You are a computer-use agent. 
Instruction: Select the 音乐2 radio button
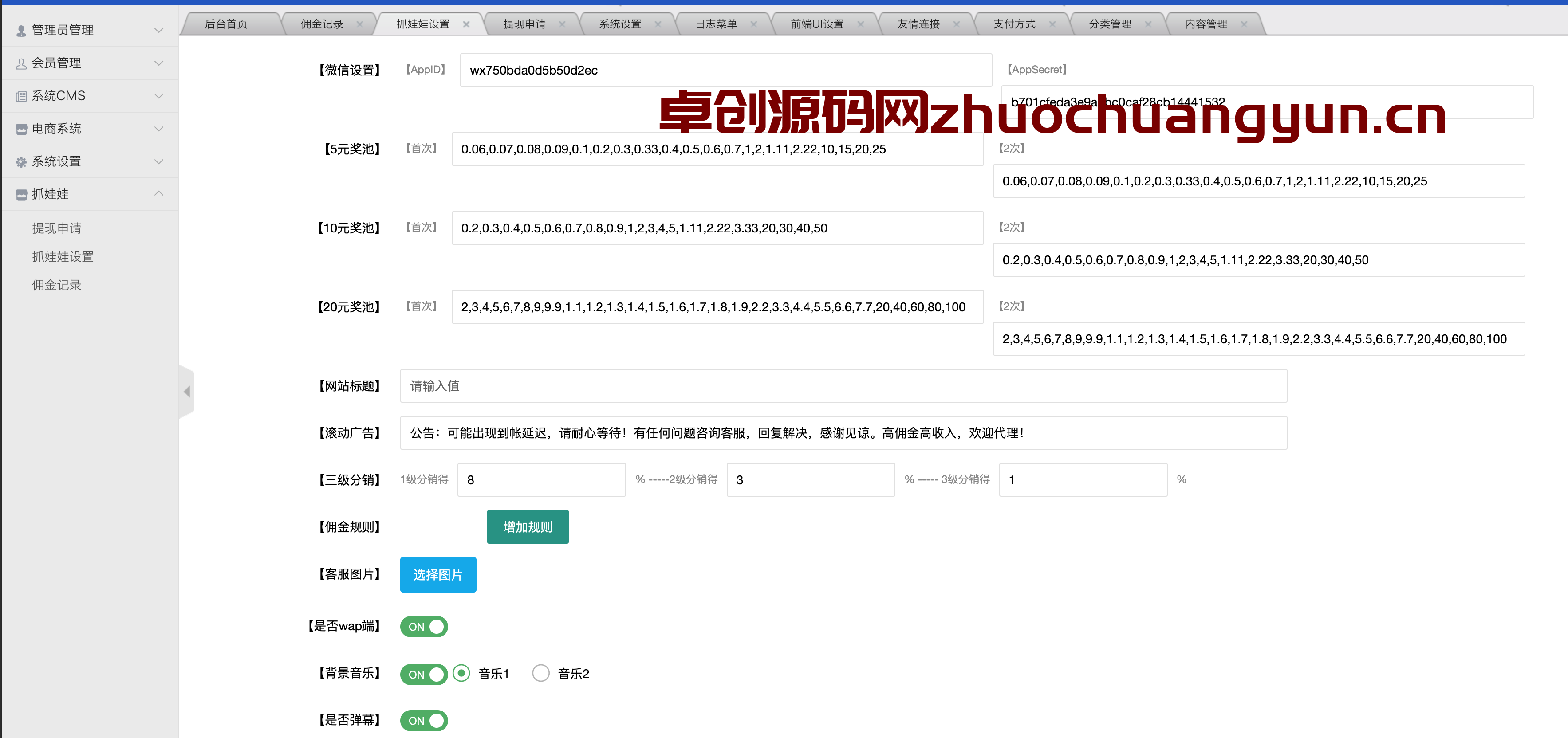click(x=540, y=674)
